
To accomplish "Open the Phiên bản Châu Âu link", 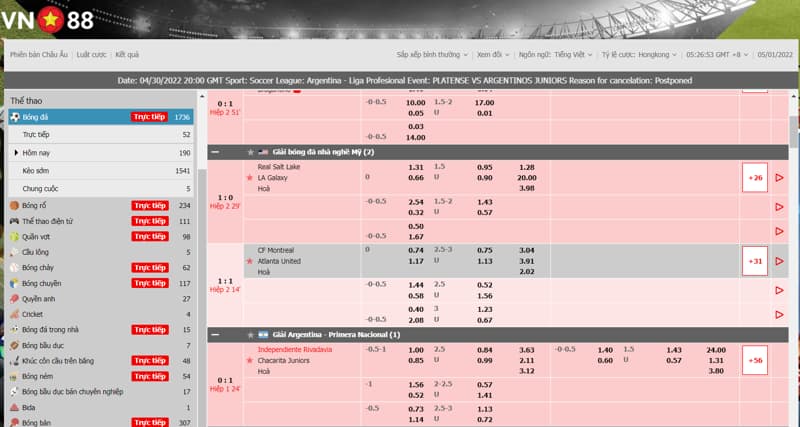I will [x=39, y=55].
